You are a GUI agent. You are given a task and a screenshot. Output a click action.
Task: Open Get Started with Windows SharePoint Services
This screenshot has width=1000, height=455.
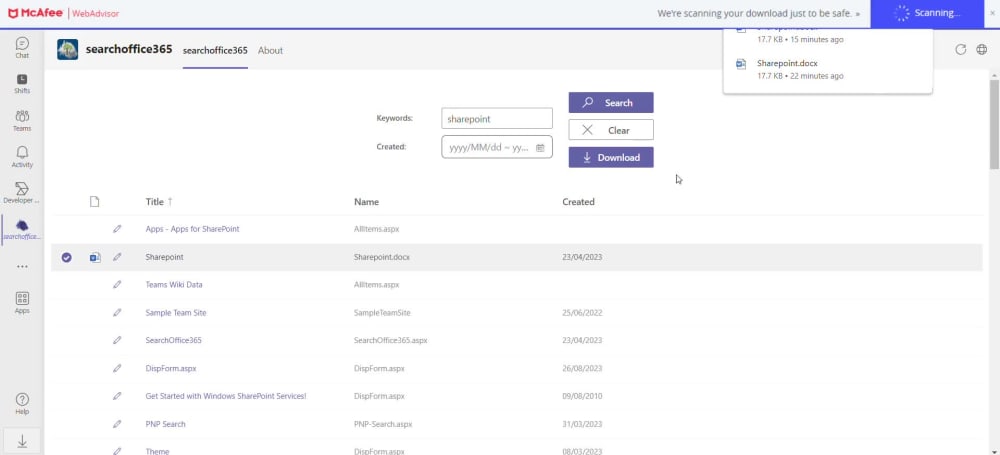pyautogui.click(x=226, y=396)
